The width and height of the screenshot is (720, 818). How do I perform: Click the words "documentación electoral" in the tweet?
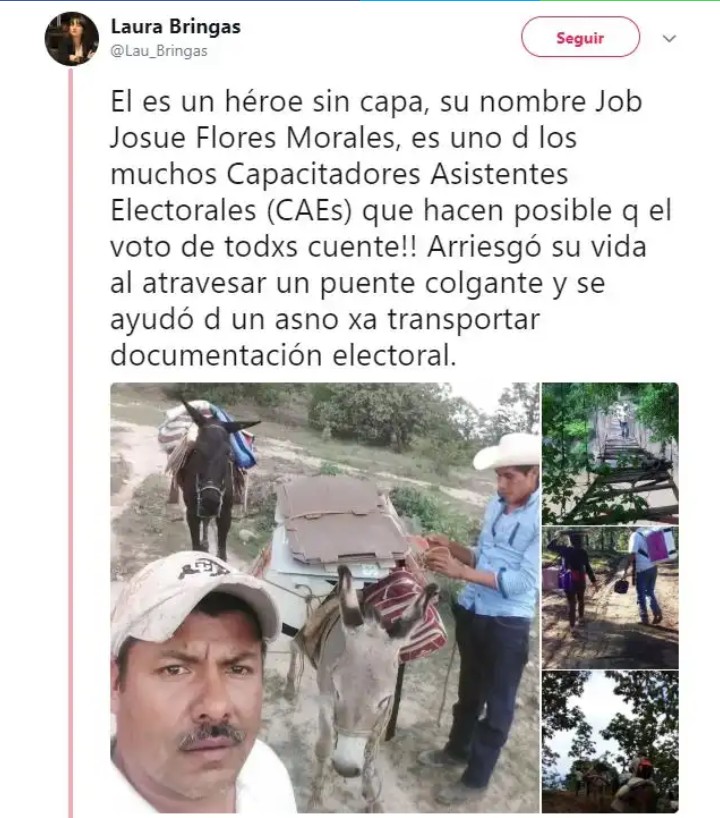pyautogui.click(x=283, y=356)
